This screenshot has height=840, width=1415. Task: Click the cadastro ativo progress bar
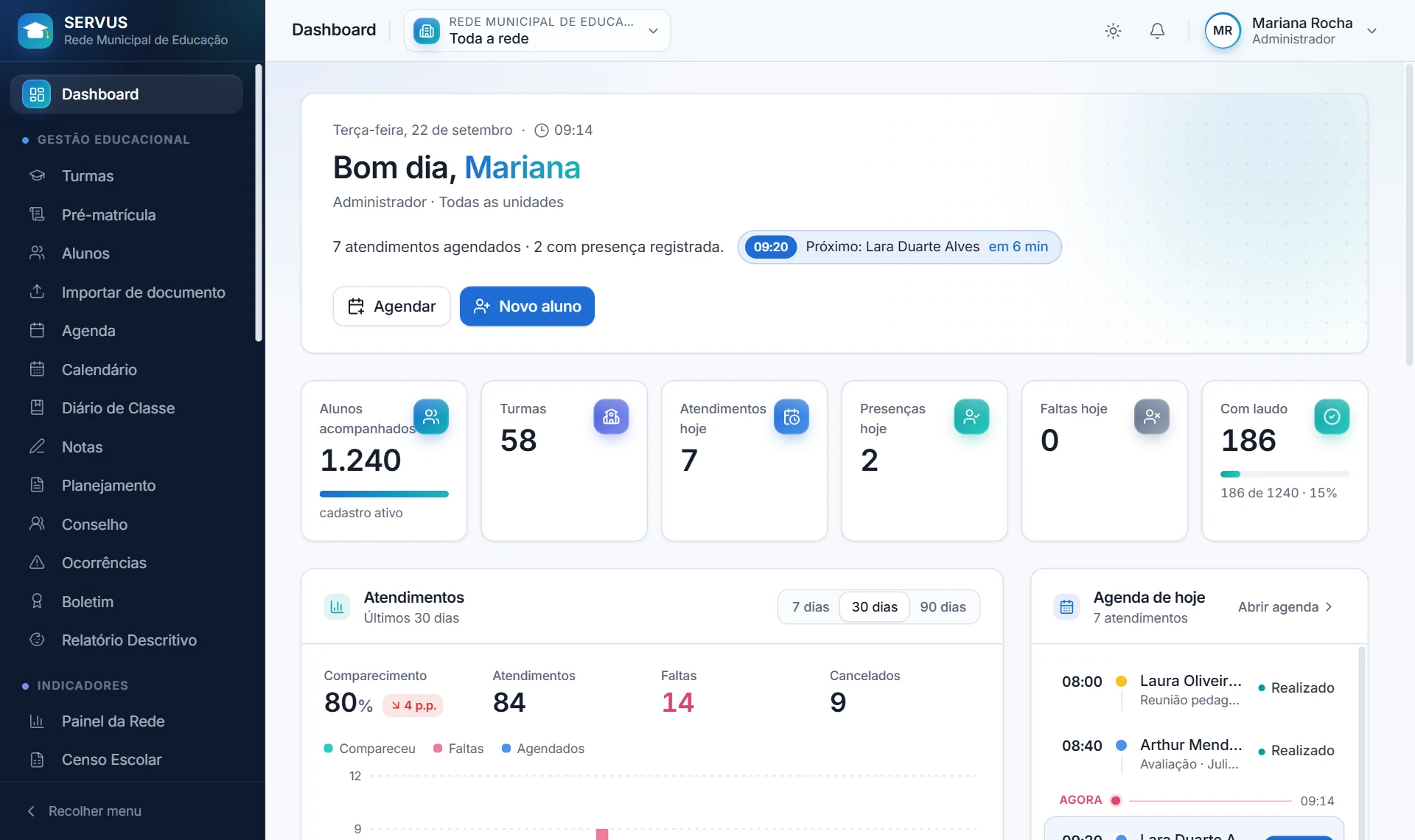384,494
